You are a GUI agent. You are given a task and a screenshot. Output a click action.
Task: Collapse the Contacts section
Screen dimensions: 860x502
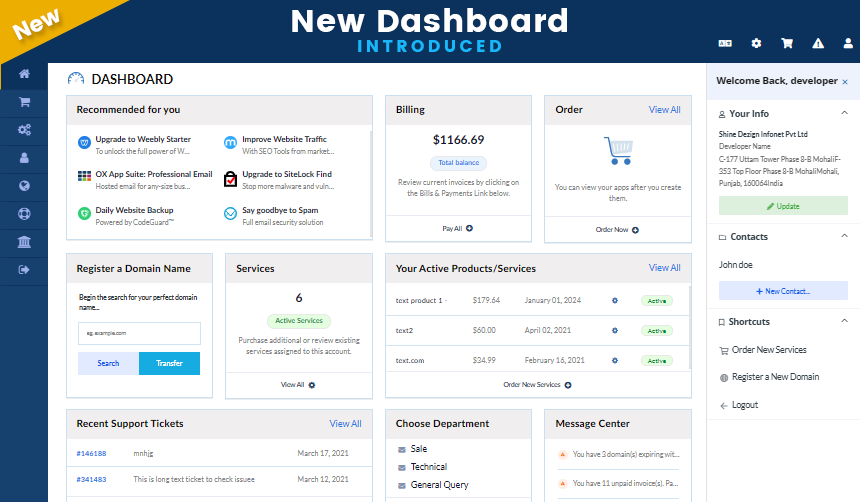(845, 235)
